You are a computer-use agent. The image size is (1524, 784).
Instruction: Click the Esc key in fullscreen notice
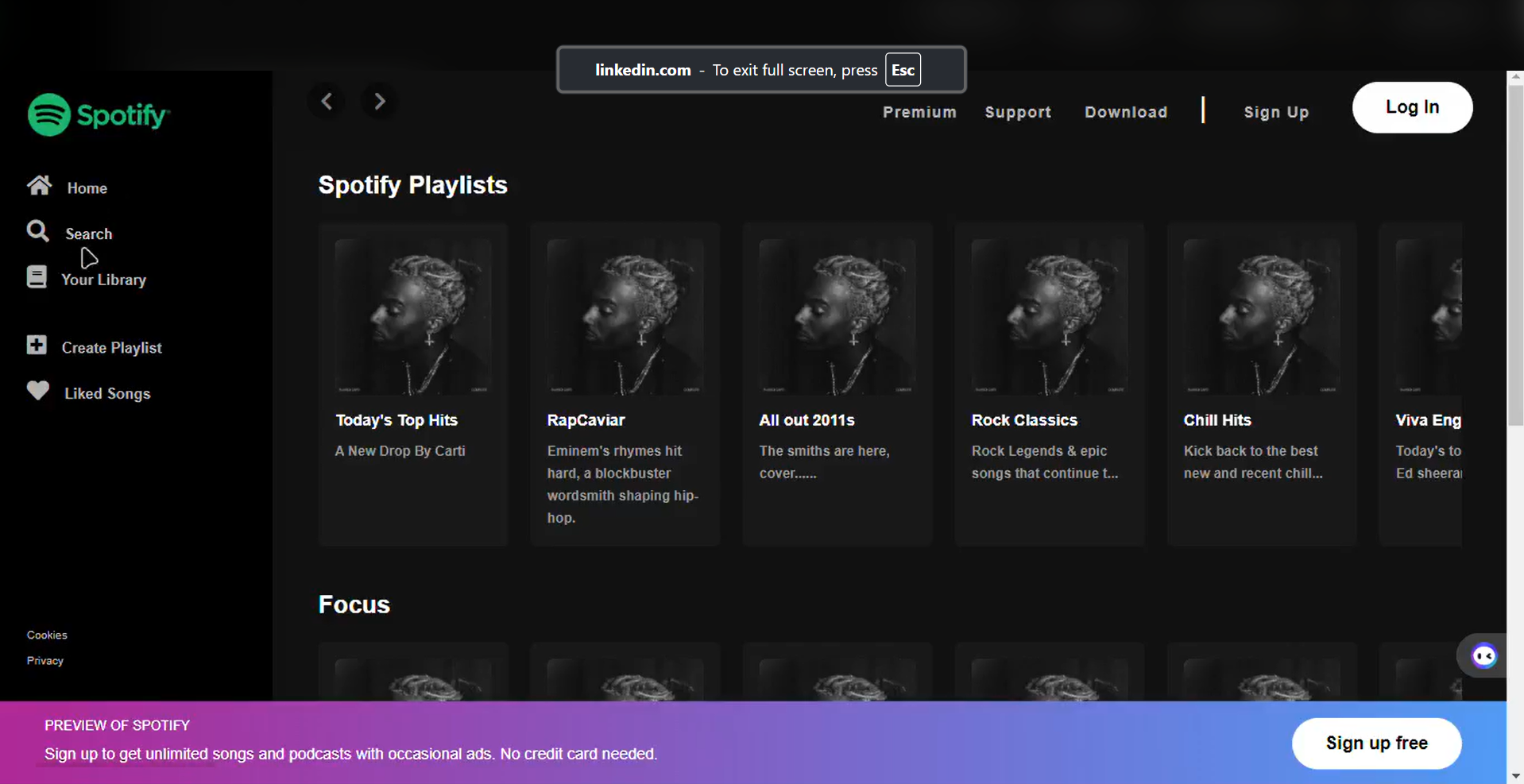(x=903, y=70)
